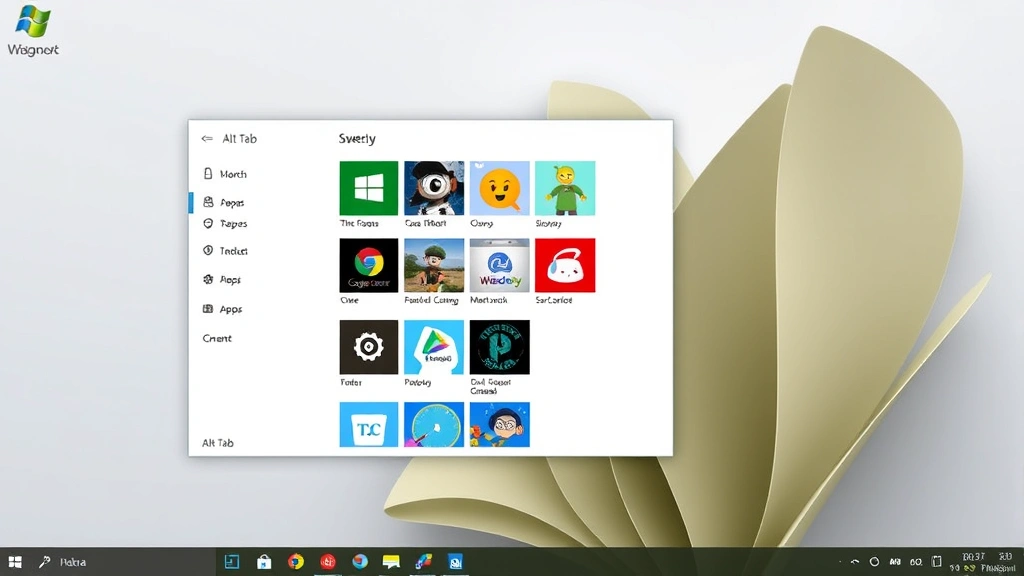The width and height of the screenshot is (1024, 576).
Task: Open the yellow smiley emoji app tile
Action: [499, 186]
